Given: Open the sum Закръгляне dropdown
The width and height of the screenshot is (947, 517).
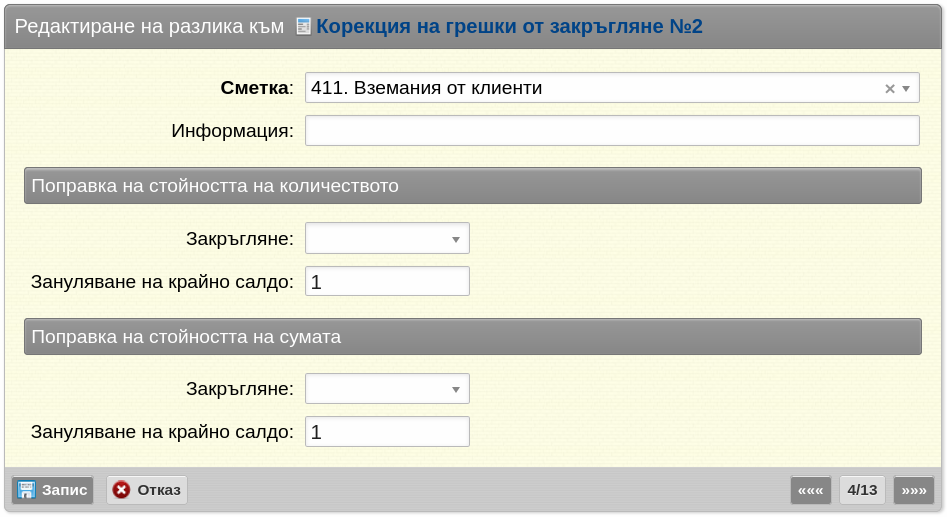Looking at the screenshot, I should pos(387,389).
